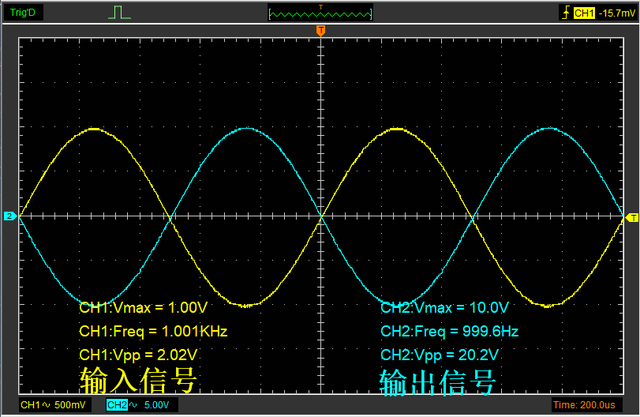Viewport: 640px width, 417px height.
Task: Click the trigger level T marker on right edge
Action: pyautogui.click(x=631, y=216)
